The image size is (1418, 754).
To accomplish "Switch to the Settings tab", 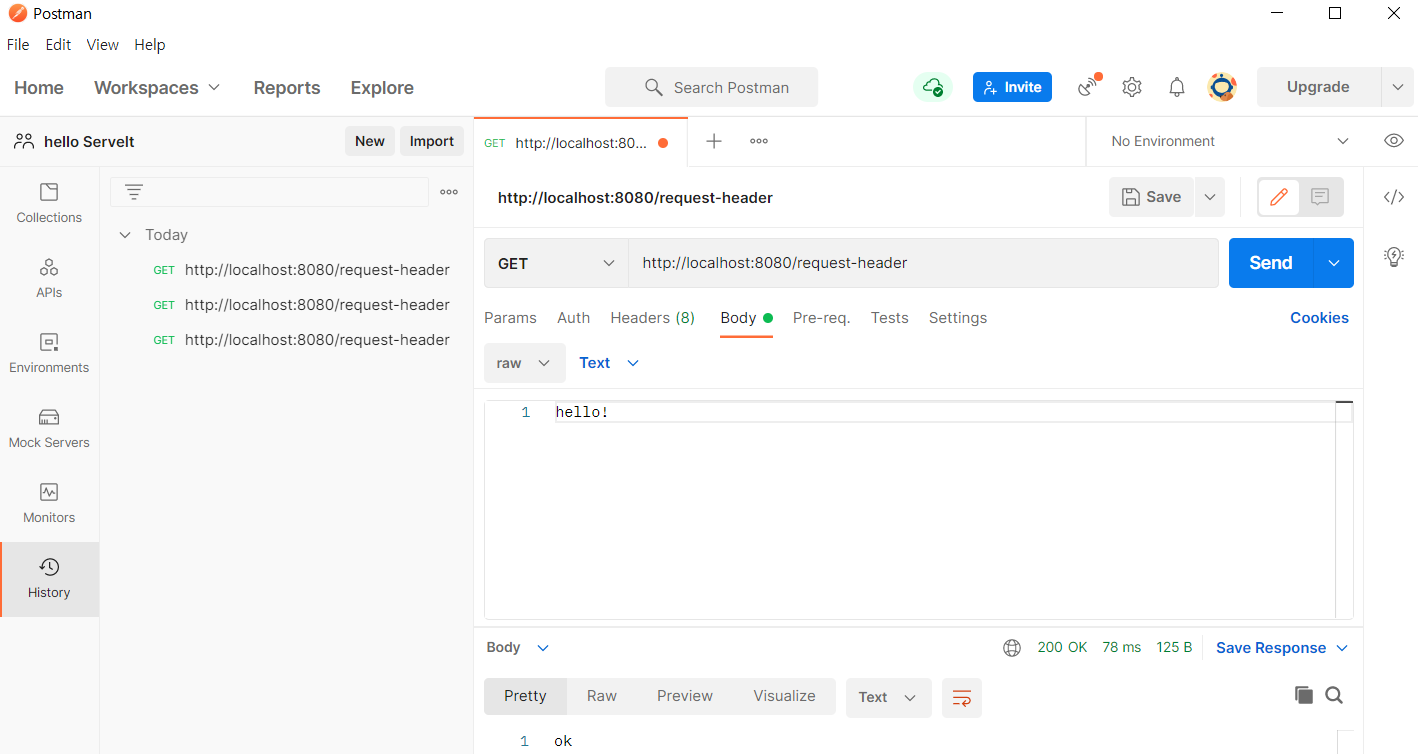I will (958, 318).
